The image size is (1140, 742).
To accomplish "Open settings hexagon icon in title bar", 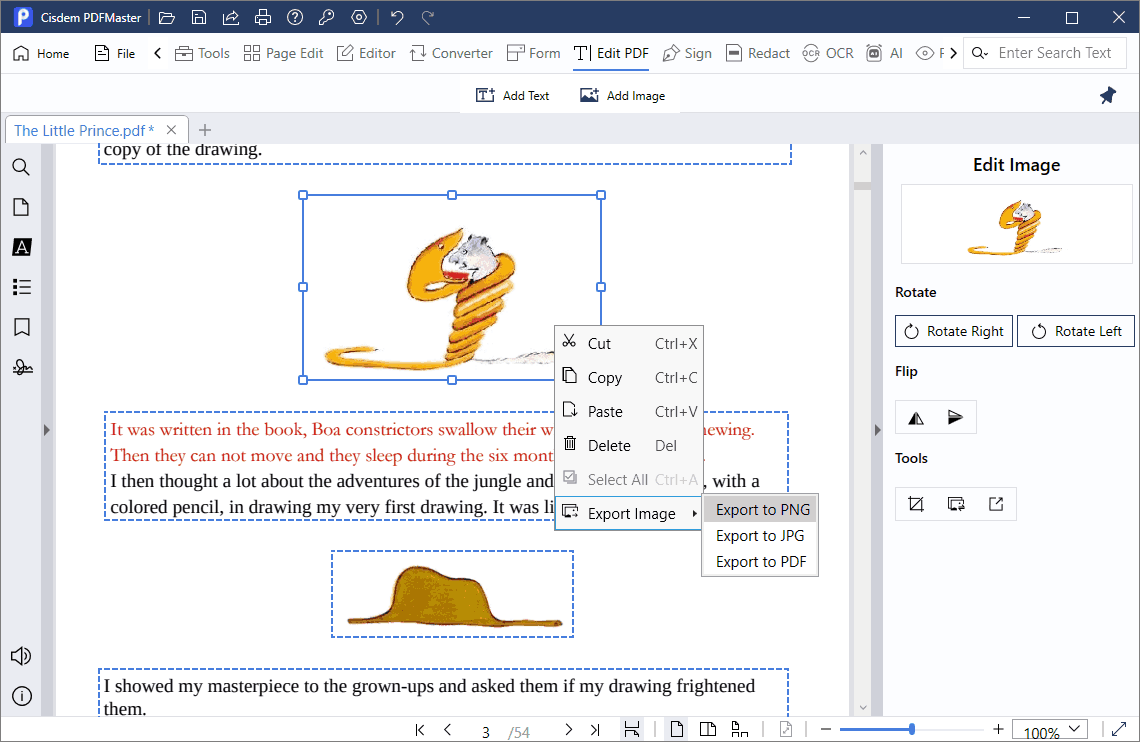I will coord(358,17).
